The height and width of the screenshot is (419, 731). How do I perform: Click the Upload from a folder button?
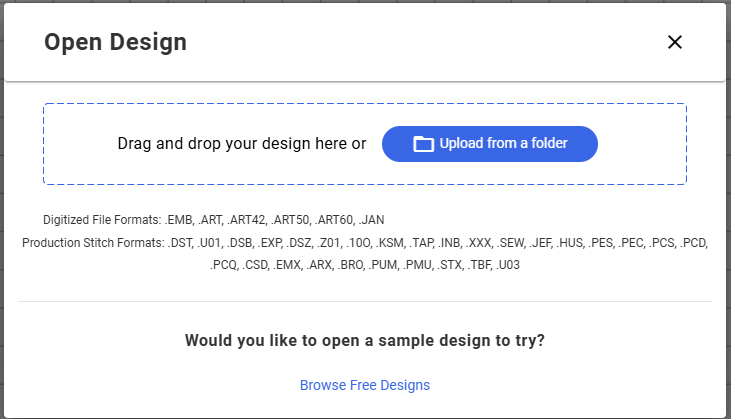click(x=490, y=144)
